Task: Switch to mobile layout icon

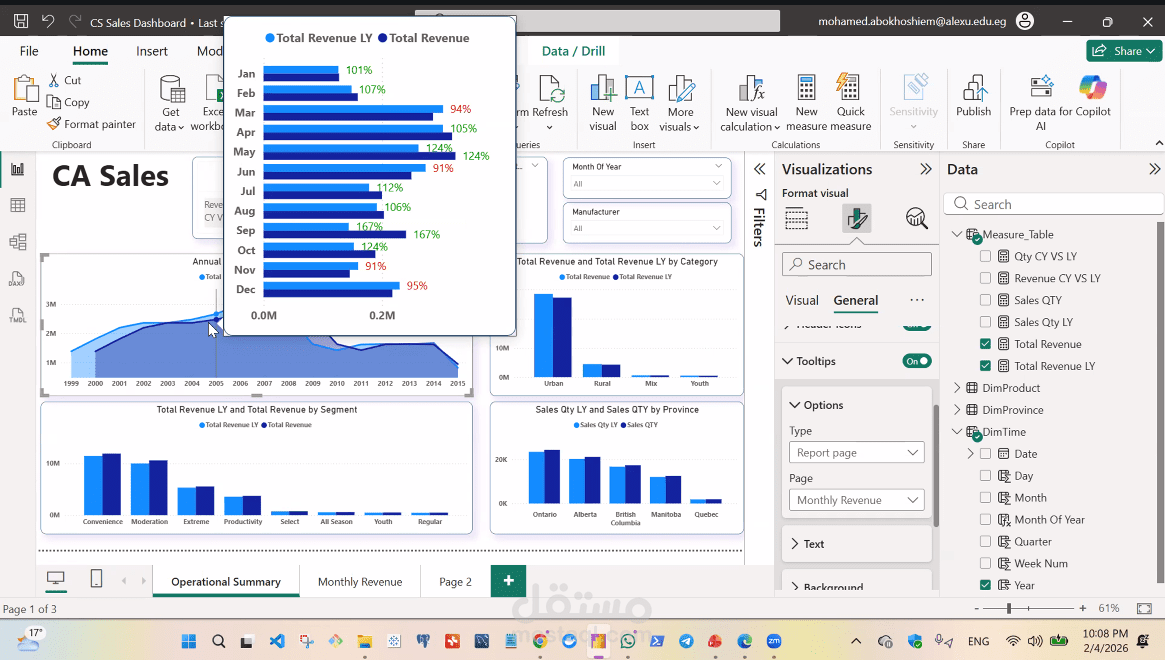Action: [97, 578]
